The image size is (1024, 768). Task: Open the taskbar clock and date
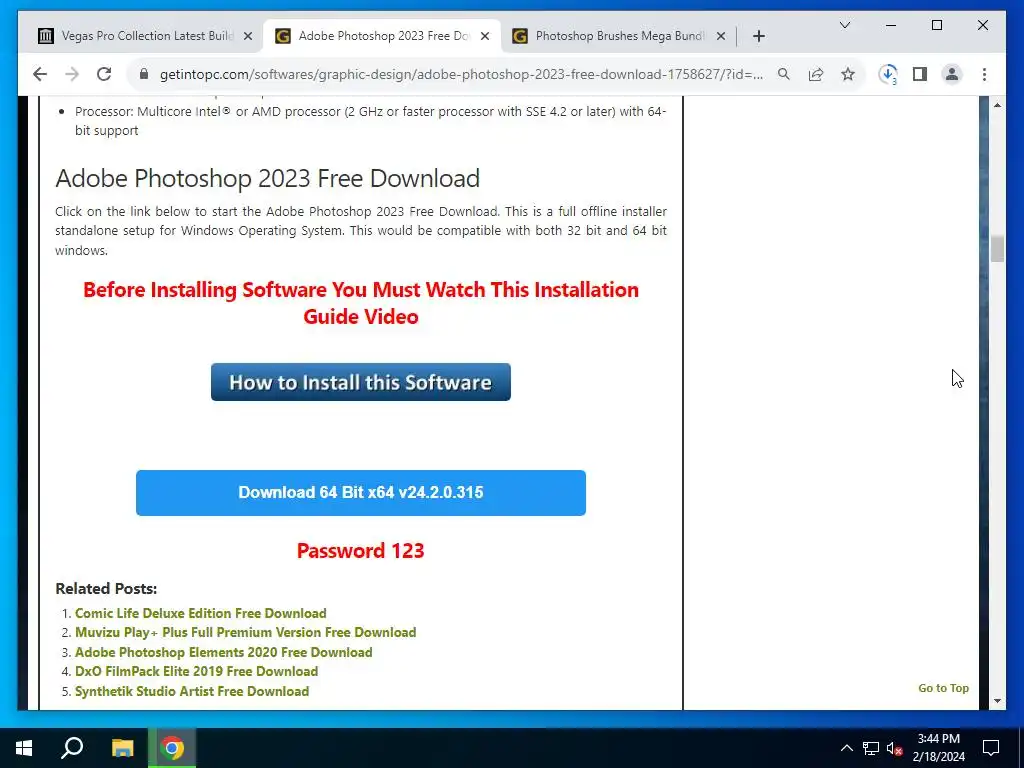(x=938, y=748)
